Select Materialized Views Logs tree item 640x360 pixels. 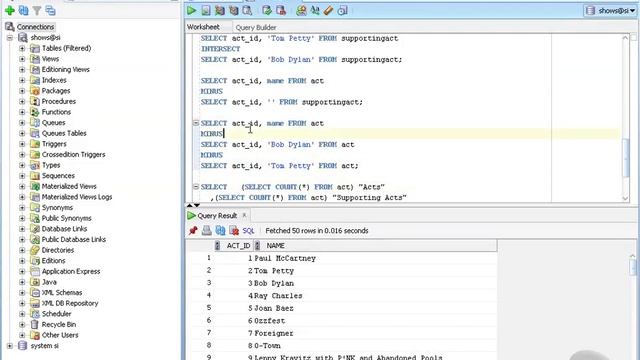[x=77, y=197]
